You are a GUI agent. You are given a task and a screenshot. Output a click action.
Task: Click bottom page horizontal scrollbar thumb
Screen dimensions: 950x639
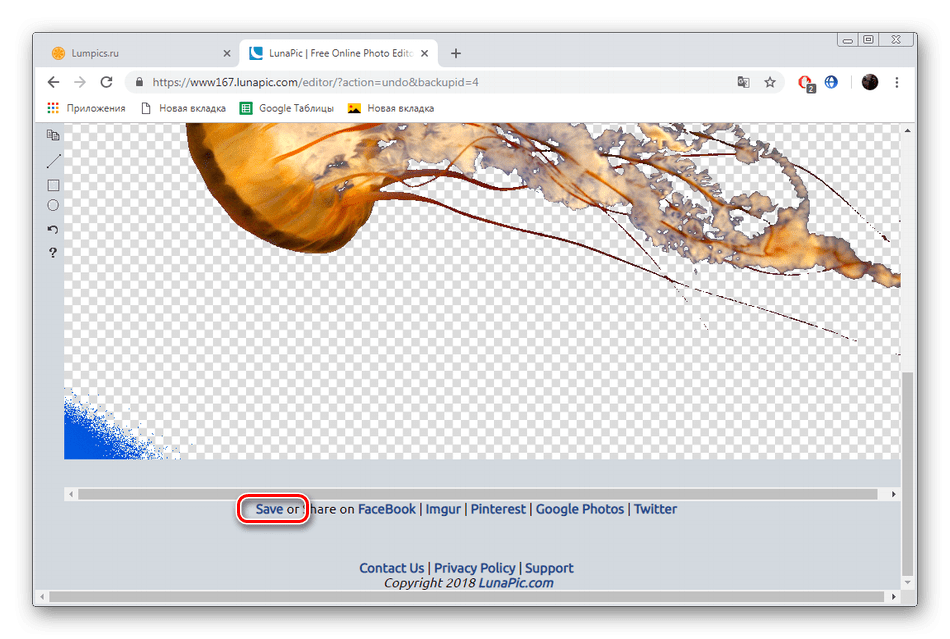(466, 597)
